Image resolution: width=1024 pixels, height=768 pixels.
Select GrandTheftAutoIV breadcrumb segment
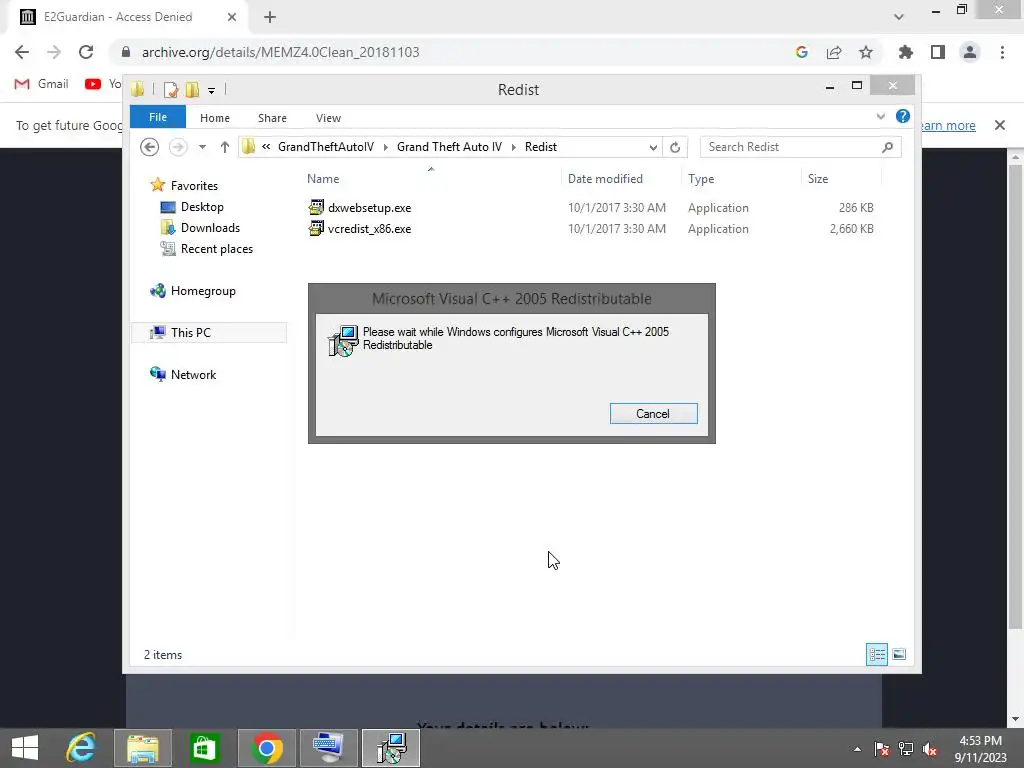click(x=326, y=147)
